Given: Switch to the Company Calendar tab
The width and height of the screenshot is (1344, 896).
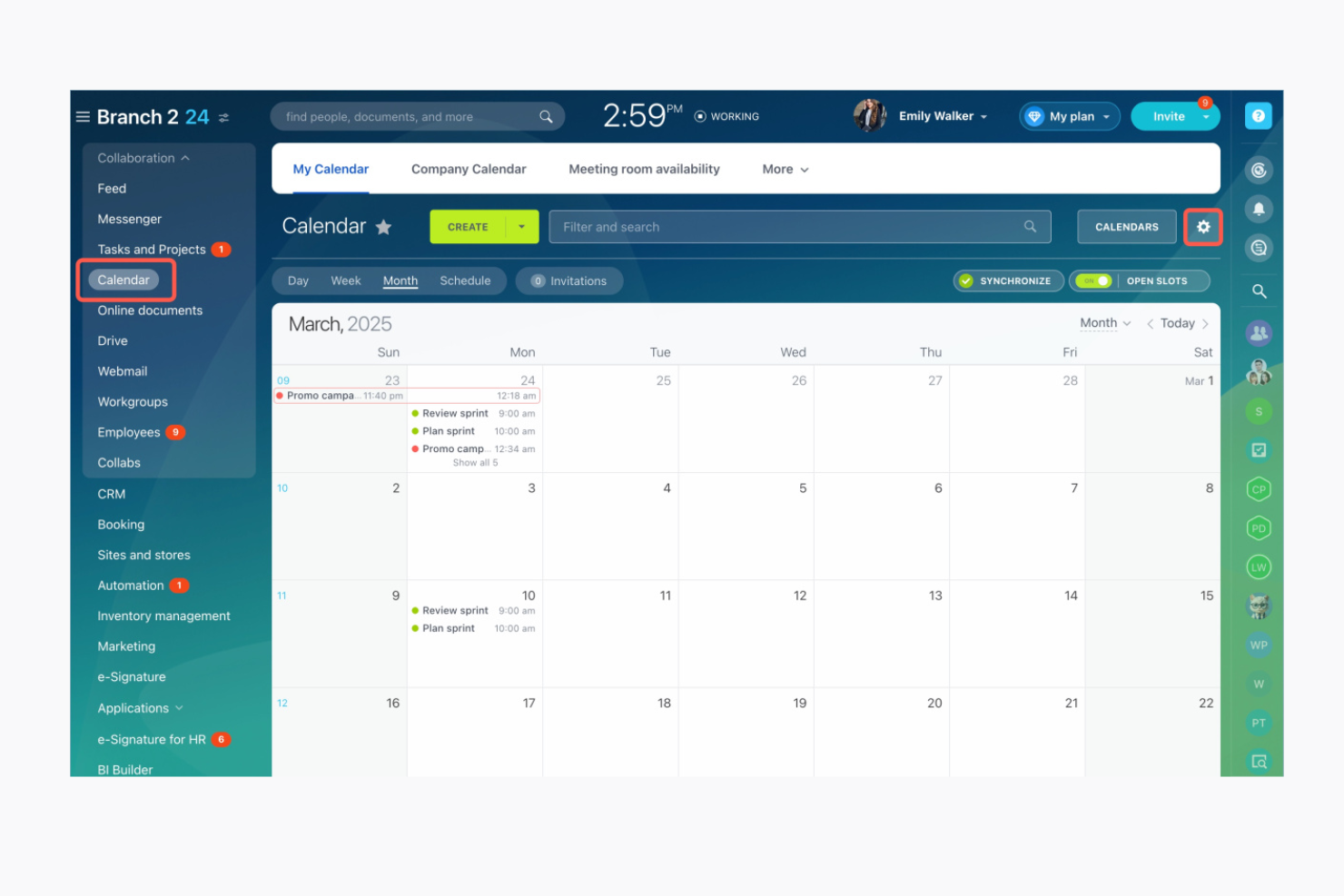Looking at the screenshot, I should [x=469, y=169].
